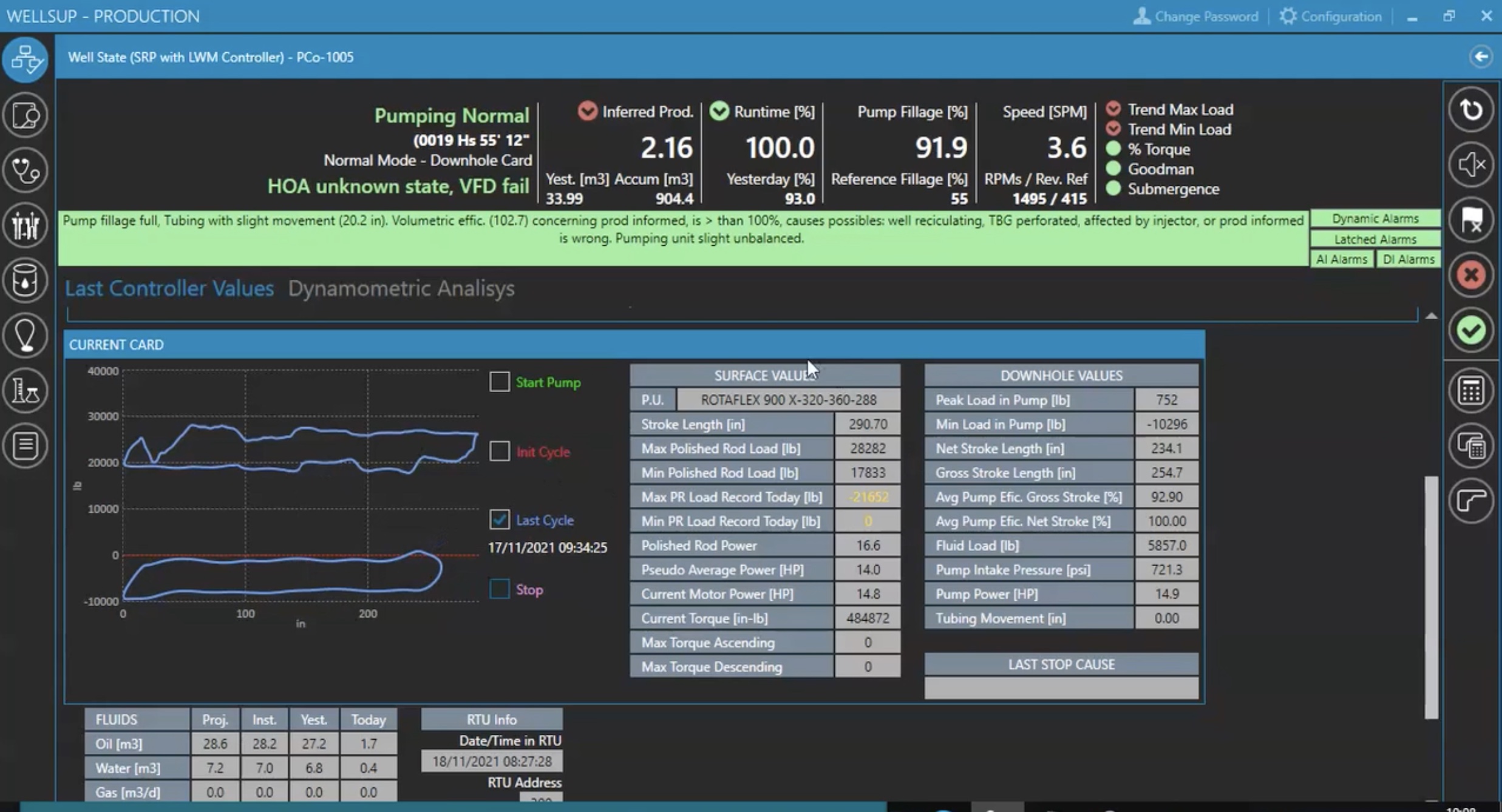Open the calculator icon on the right

1471,391
